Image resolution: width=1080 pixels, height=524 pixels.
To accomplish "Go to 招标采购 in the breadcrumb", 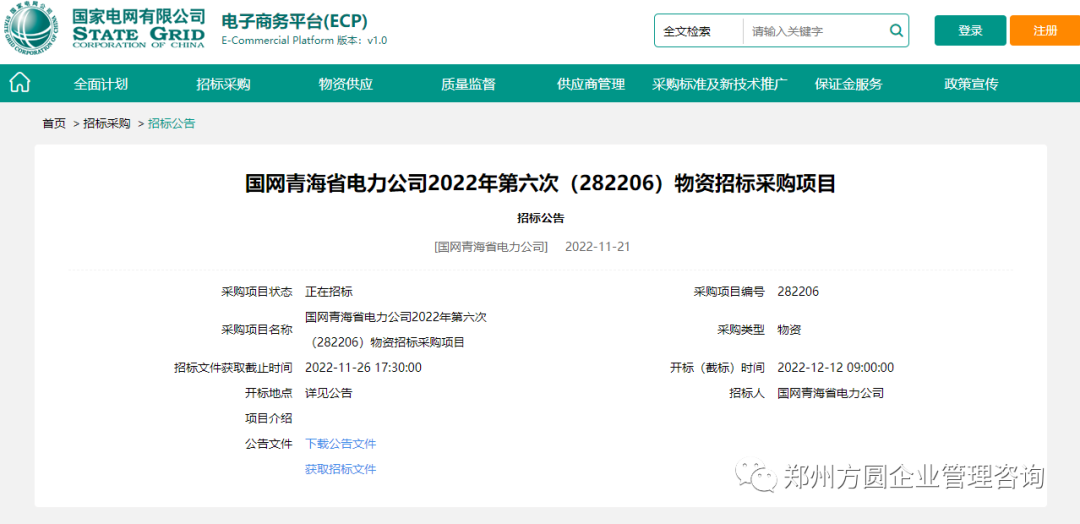I will tap(107, 124).
